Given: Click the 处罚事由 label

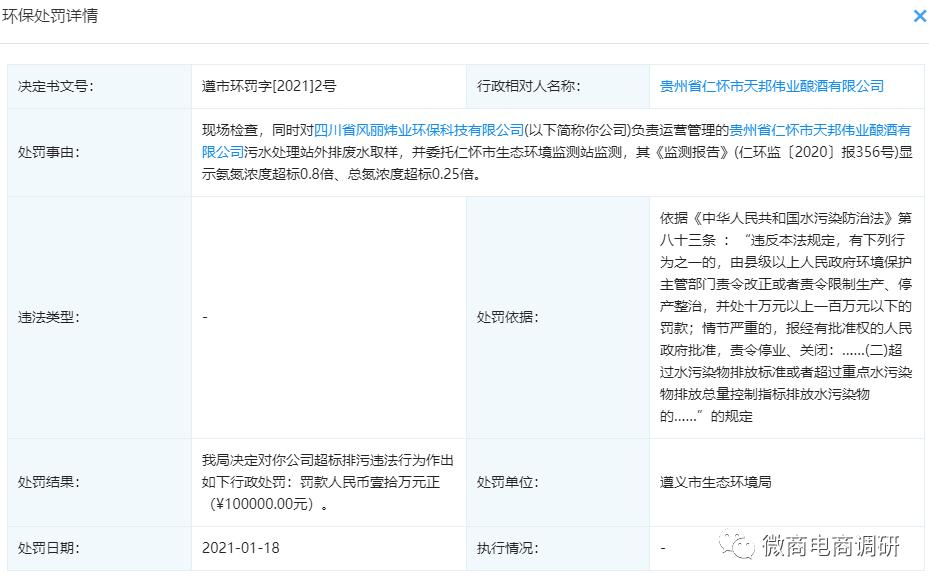Looking at the screenshot, I should click(49, 152).
